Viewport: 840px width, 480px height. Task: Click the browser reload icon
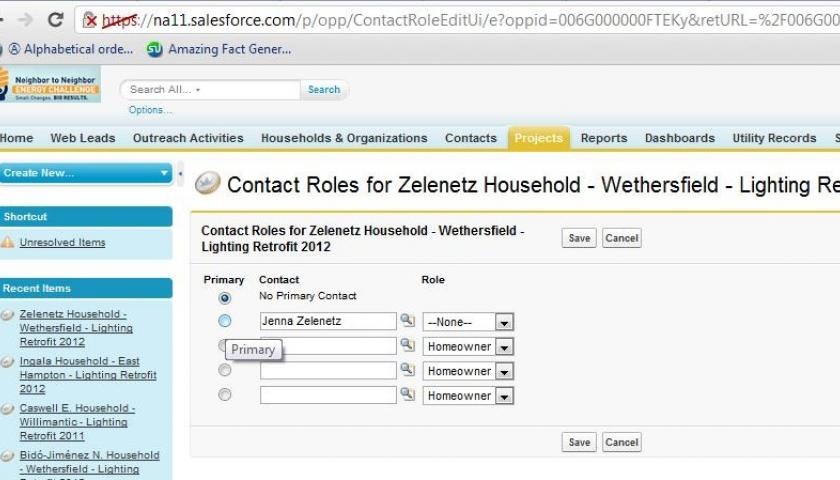(x=56, y=20)
